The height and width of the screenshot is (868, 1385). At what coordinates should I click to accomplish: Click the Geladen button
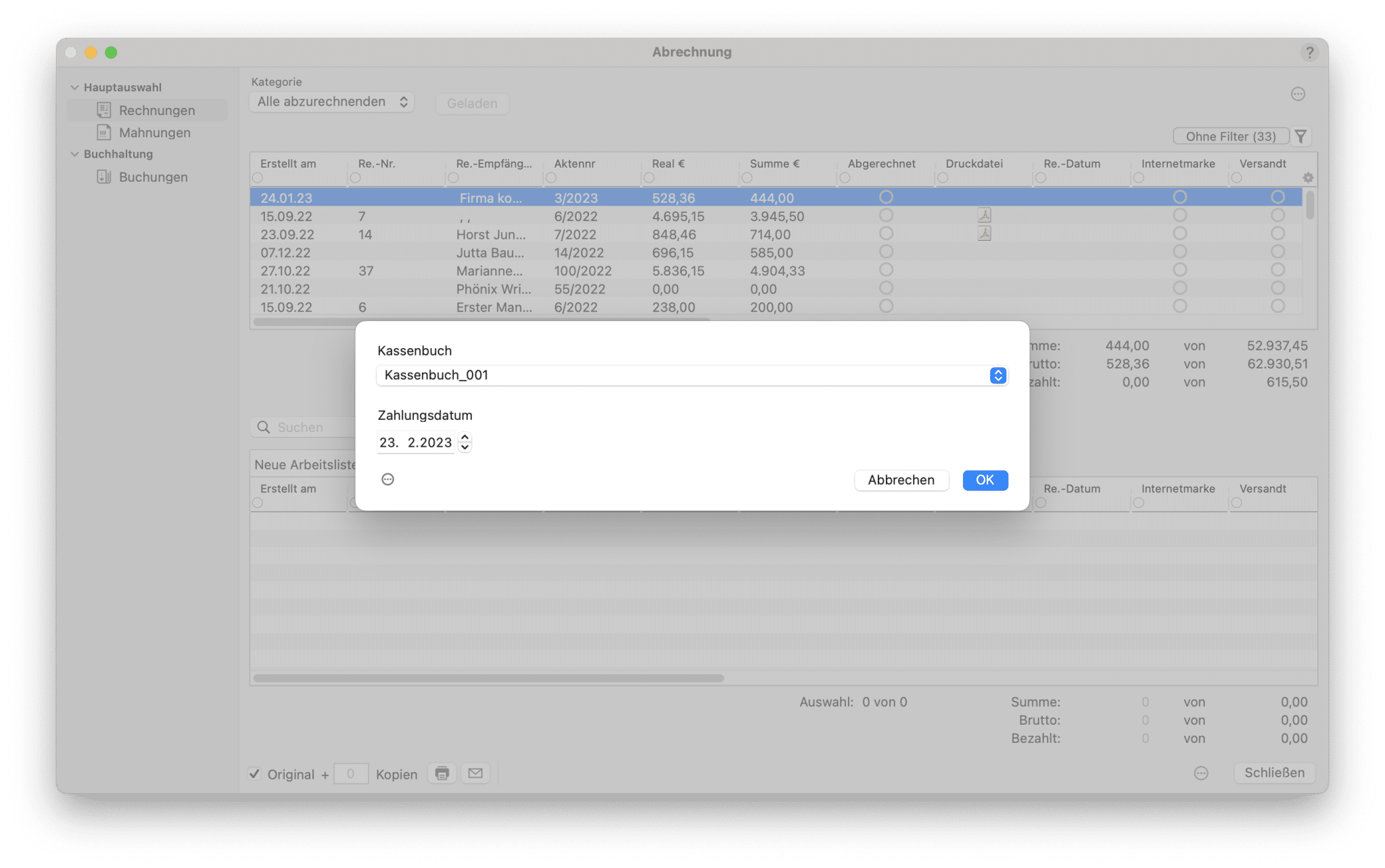click(x=472, y=103)
